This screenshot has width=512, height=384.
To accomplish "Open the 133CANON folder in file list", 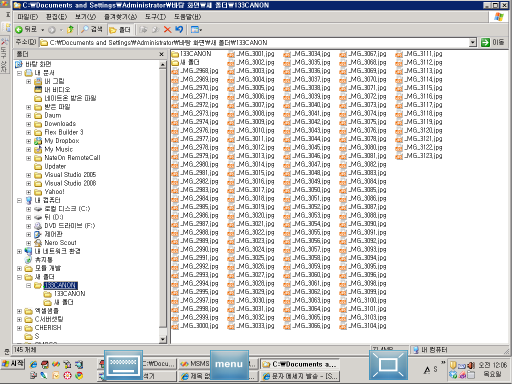I will coord(195,54).
